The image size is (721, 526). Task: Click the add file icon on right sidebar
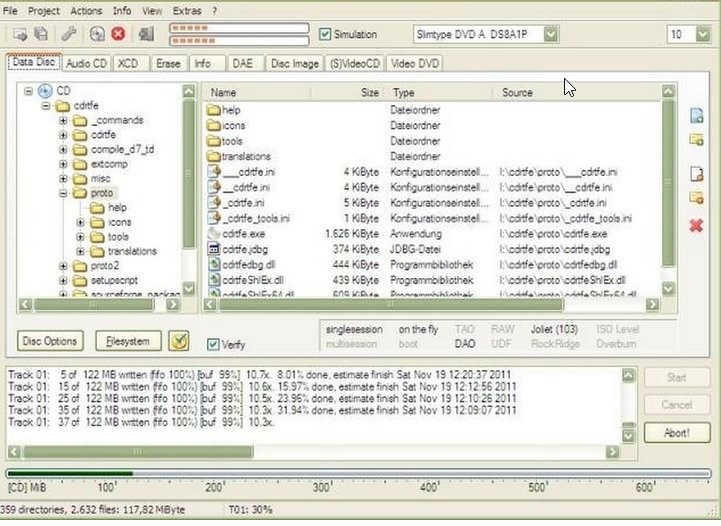tap(697, 115)
